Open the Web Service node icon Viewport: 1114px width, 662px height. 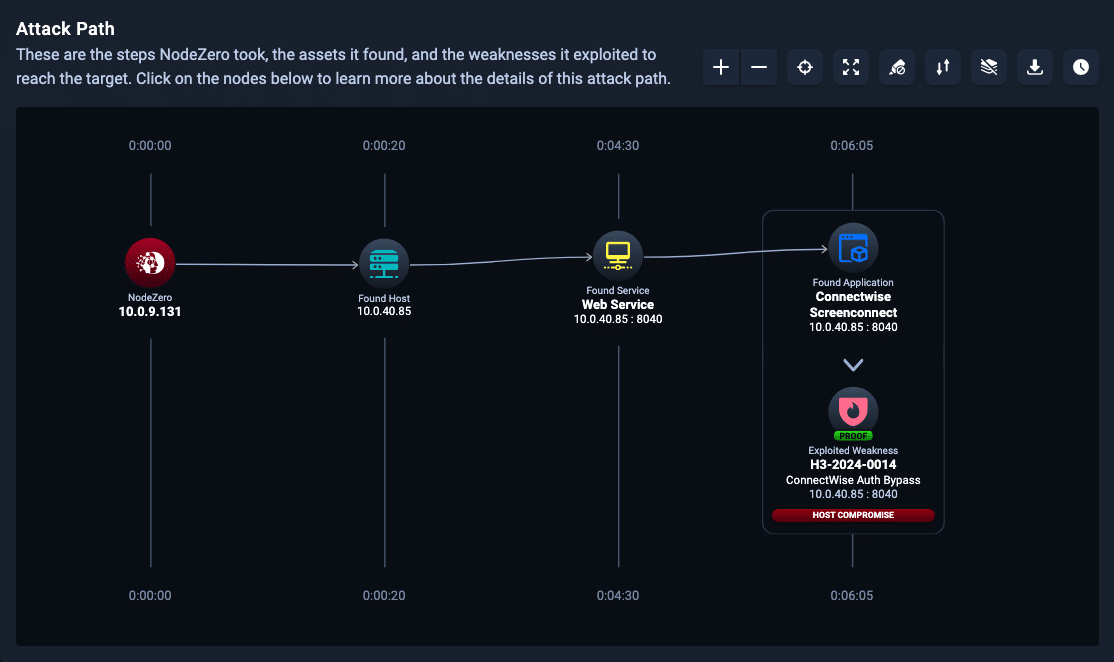click(x=617, y=254)
